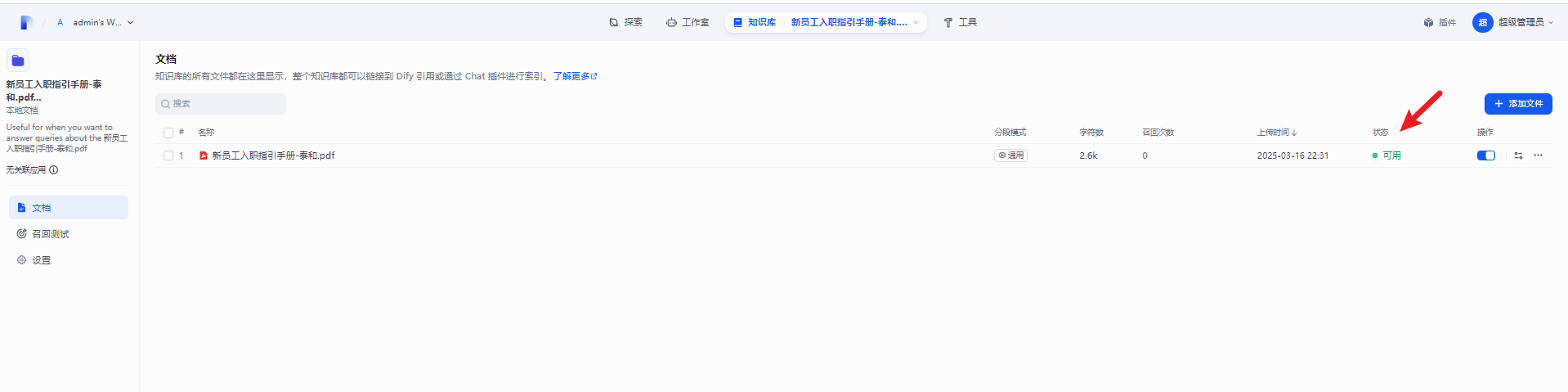Open the 新员工入职指引手册-泰和.pdf document
The image size is (1568, 392).
[273, 155]
